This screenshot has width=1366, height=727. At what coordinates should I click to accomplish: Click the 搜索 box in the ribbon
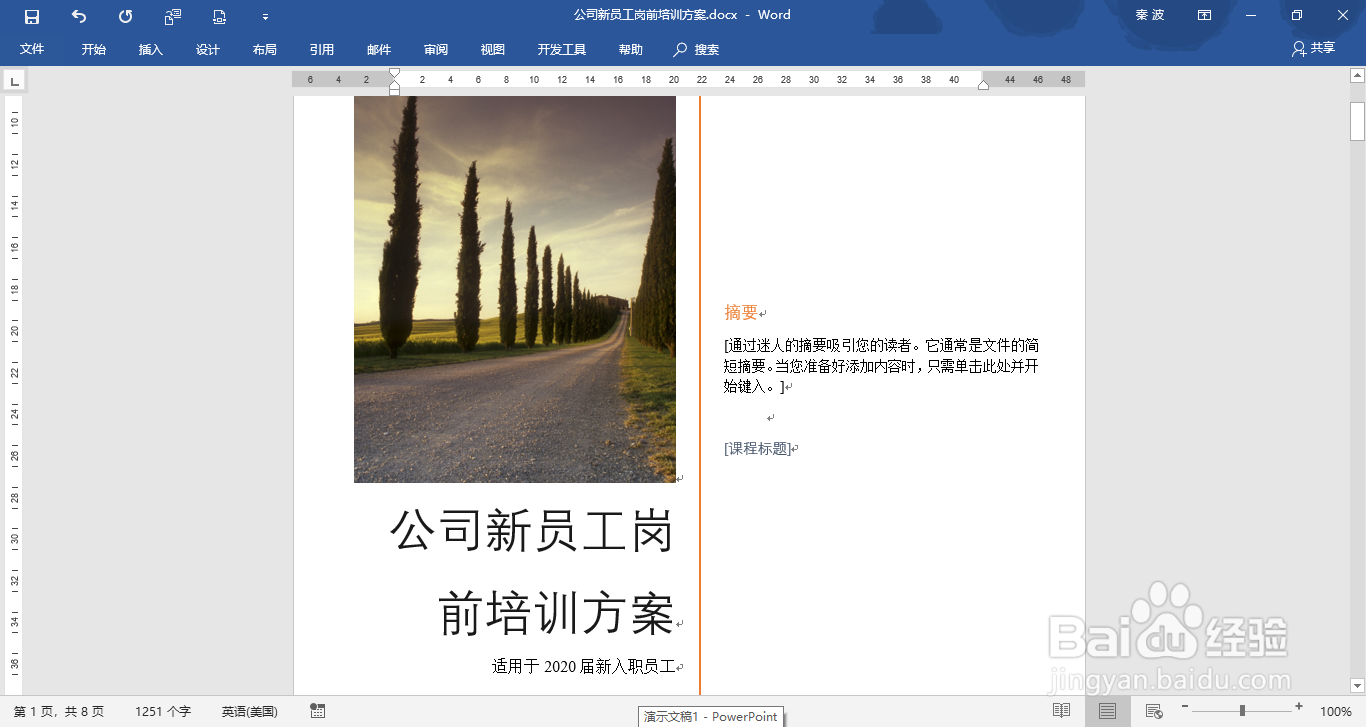pyautogui.click(x=697, y=49)
